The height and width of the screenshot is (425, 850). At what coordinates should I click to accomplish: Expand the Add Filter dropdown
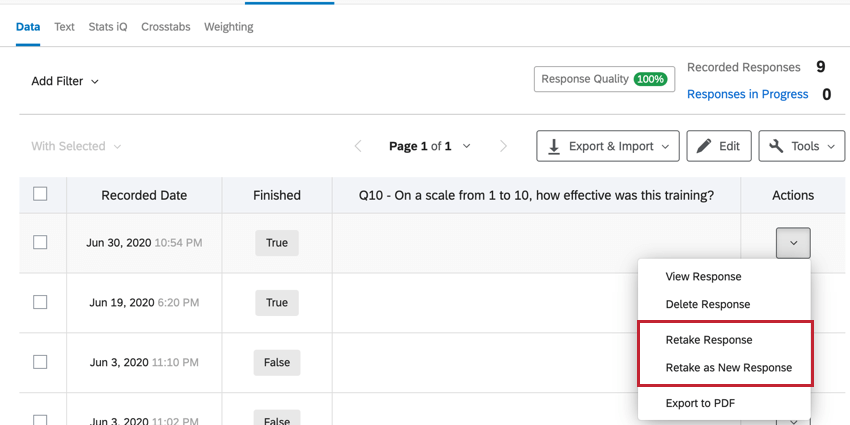pyautogui.click(x=65, y=81)
